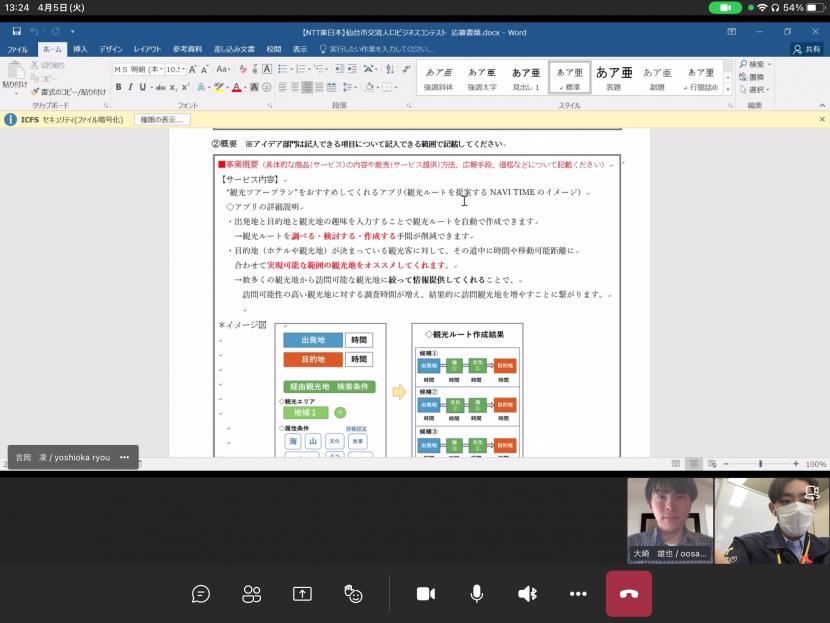Toggle strikethrough abc formatting
The height and width of the screenshot is (623, 830).
pos(161,87)
